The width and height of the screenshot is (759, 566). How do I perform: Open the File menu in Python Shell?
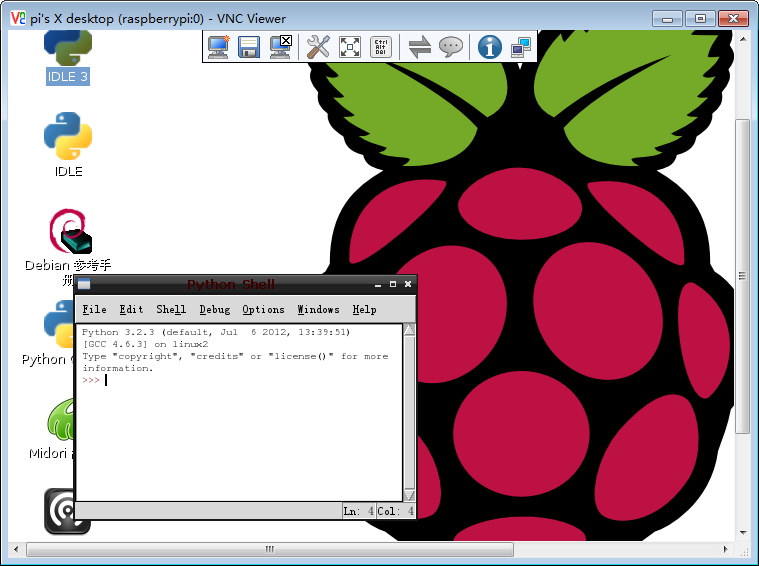[x=94, y=309]
